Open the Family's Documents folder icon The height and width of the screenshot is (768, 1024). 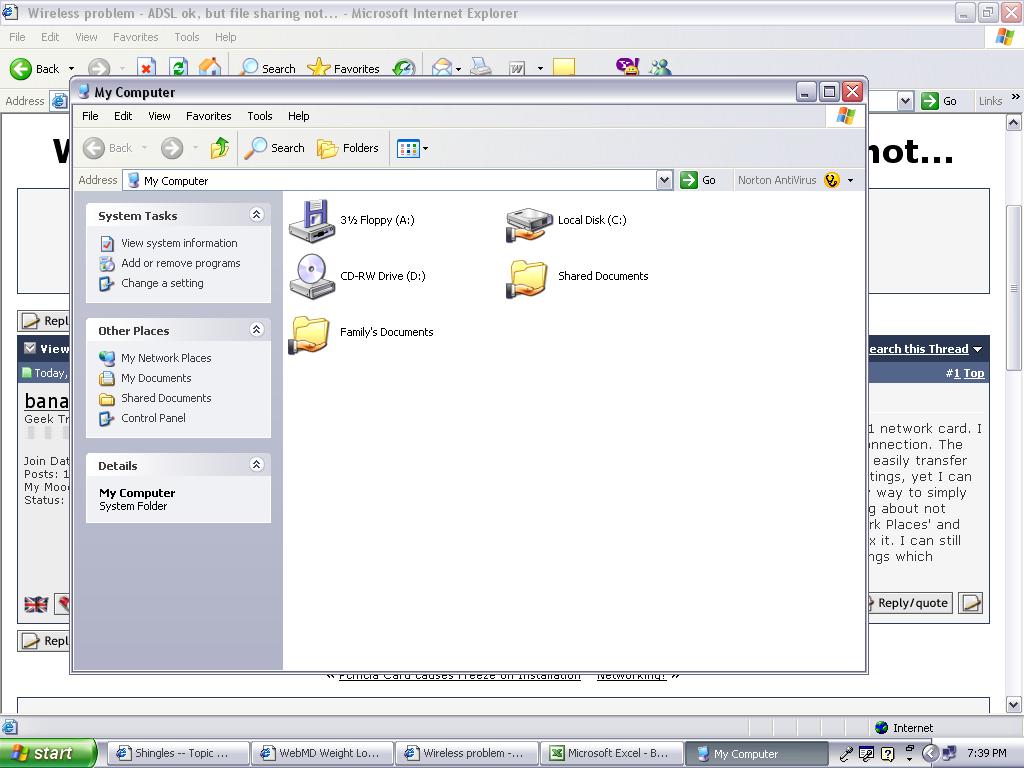pos(310,333)
